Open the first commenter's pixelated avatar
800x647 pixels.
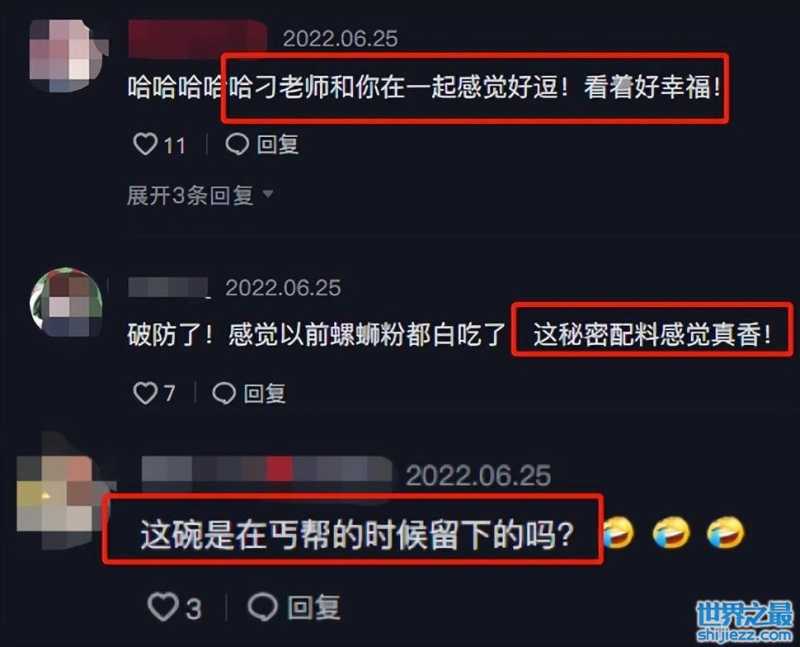67,56
